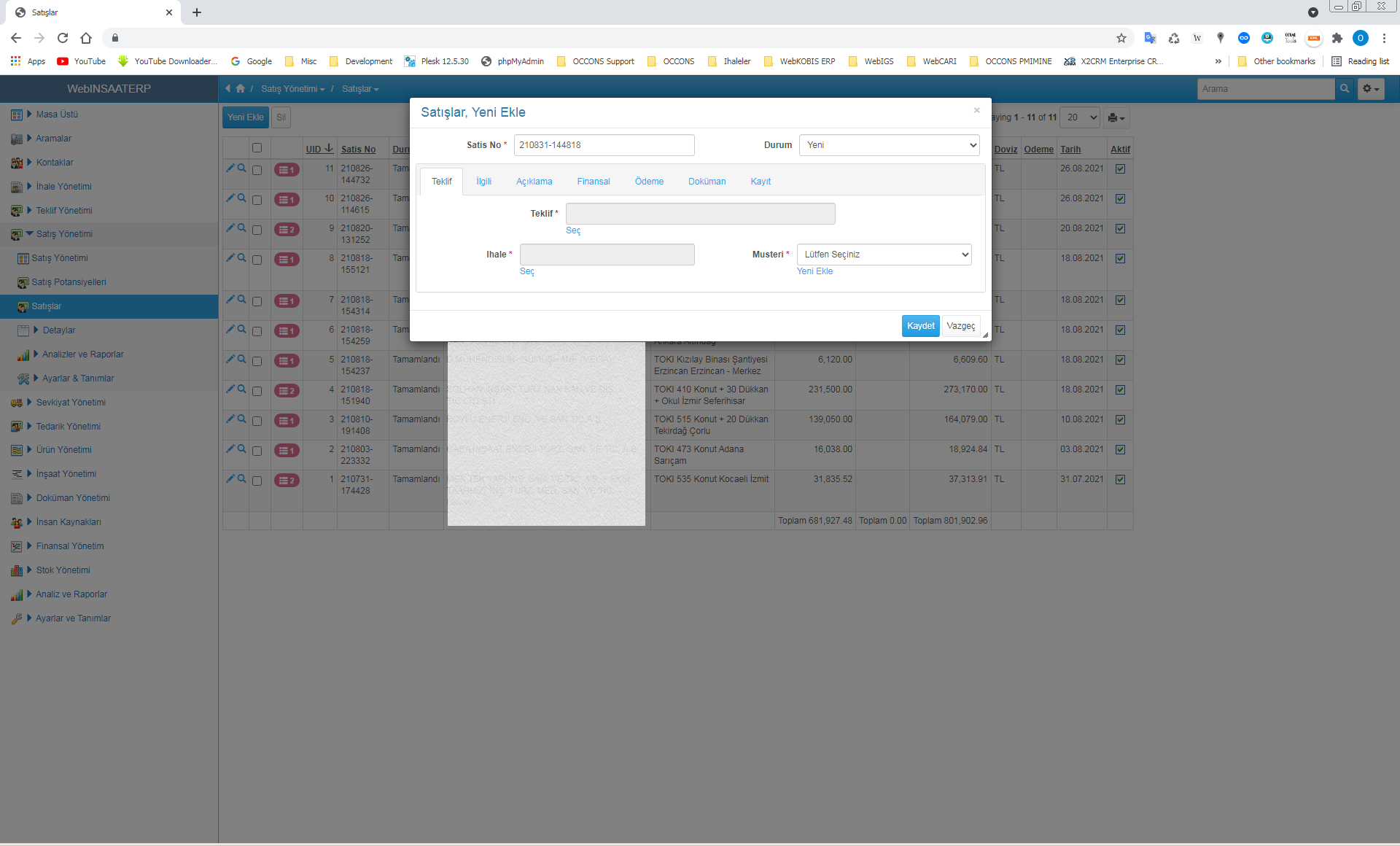The image size is (1400, 846).
Task: Open the Satışlar breadcrumb dropdown
Action: click(360, 89)
